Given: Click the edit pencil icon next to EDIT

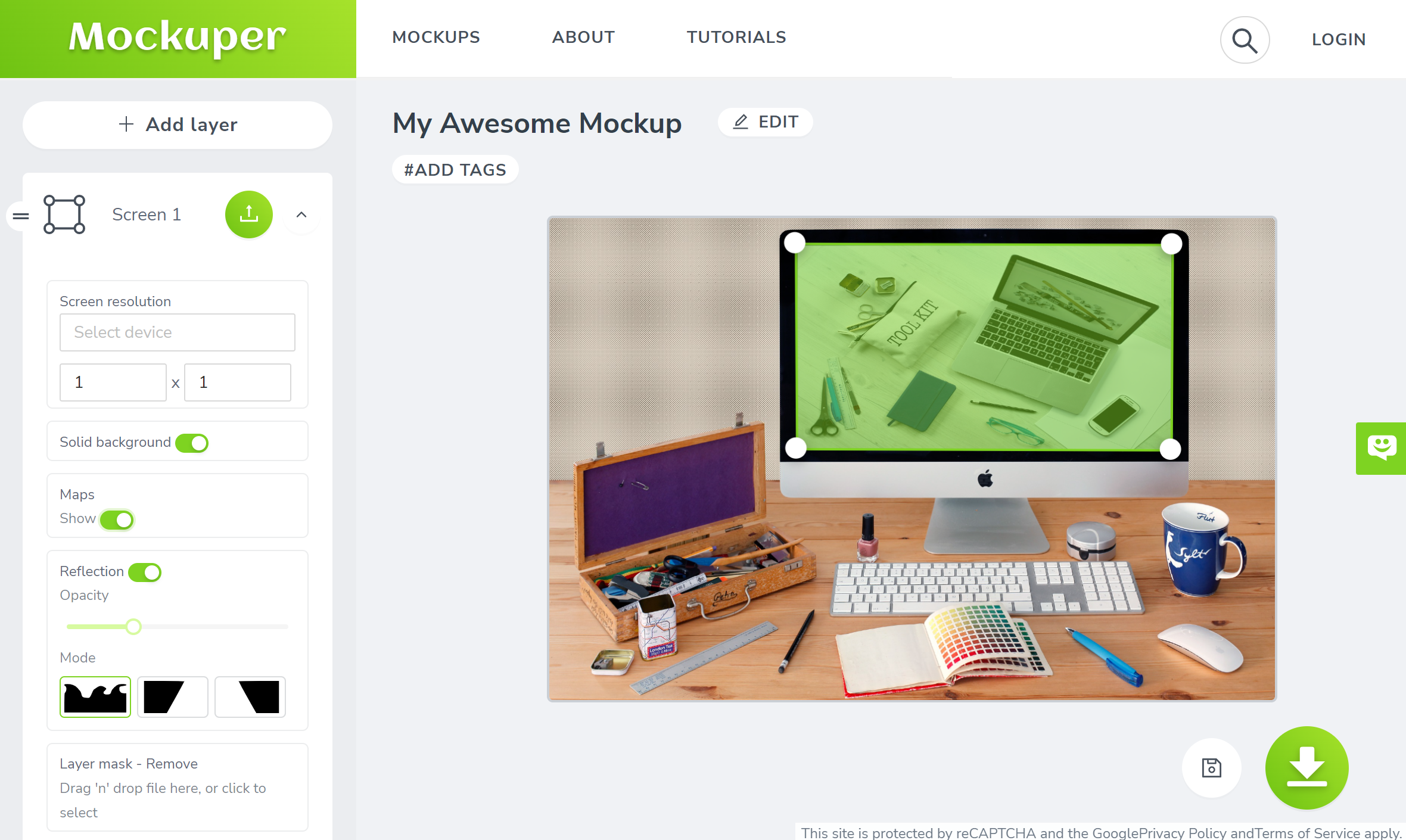Looking at the screenshot, I should click(x=741, y=122).
